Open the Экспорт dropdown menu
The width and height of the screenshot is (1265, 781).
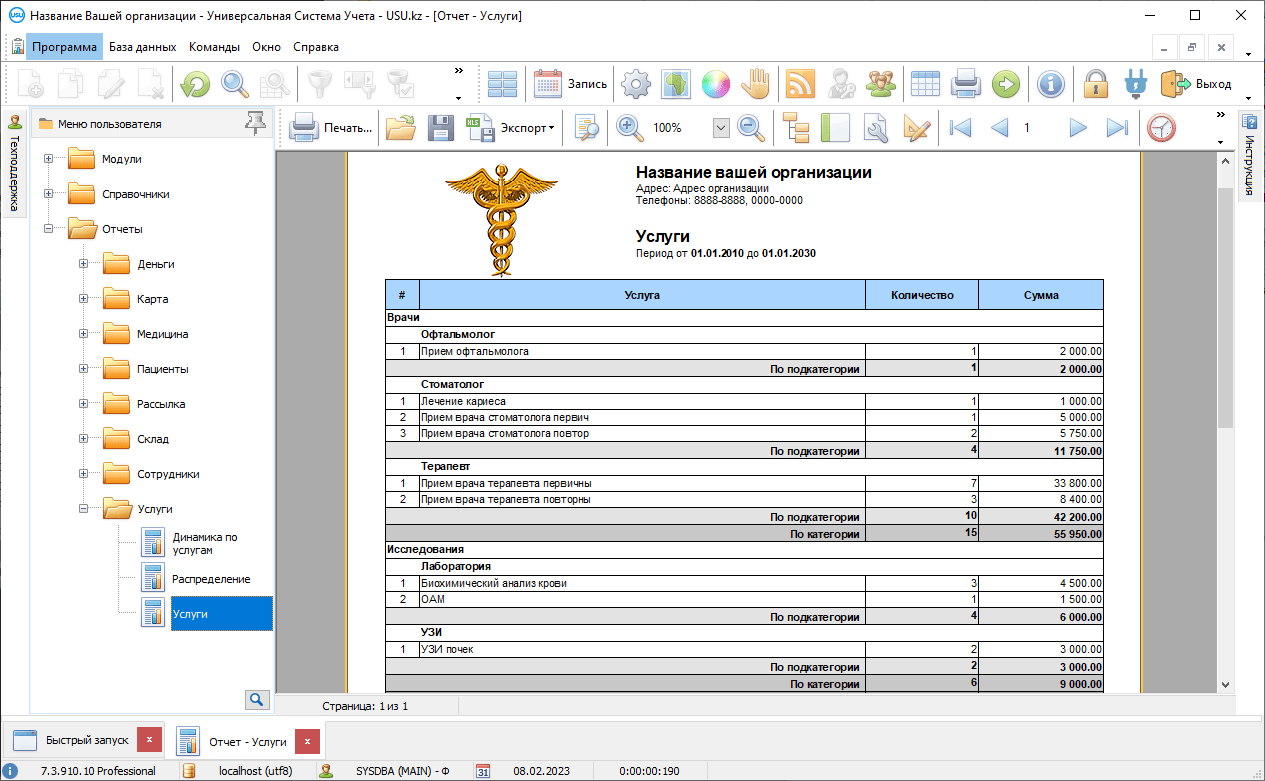(526, 128)
